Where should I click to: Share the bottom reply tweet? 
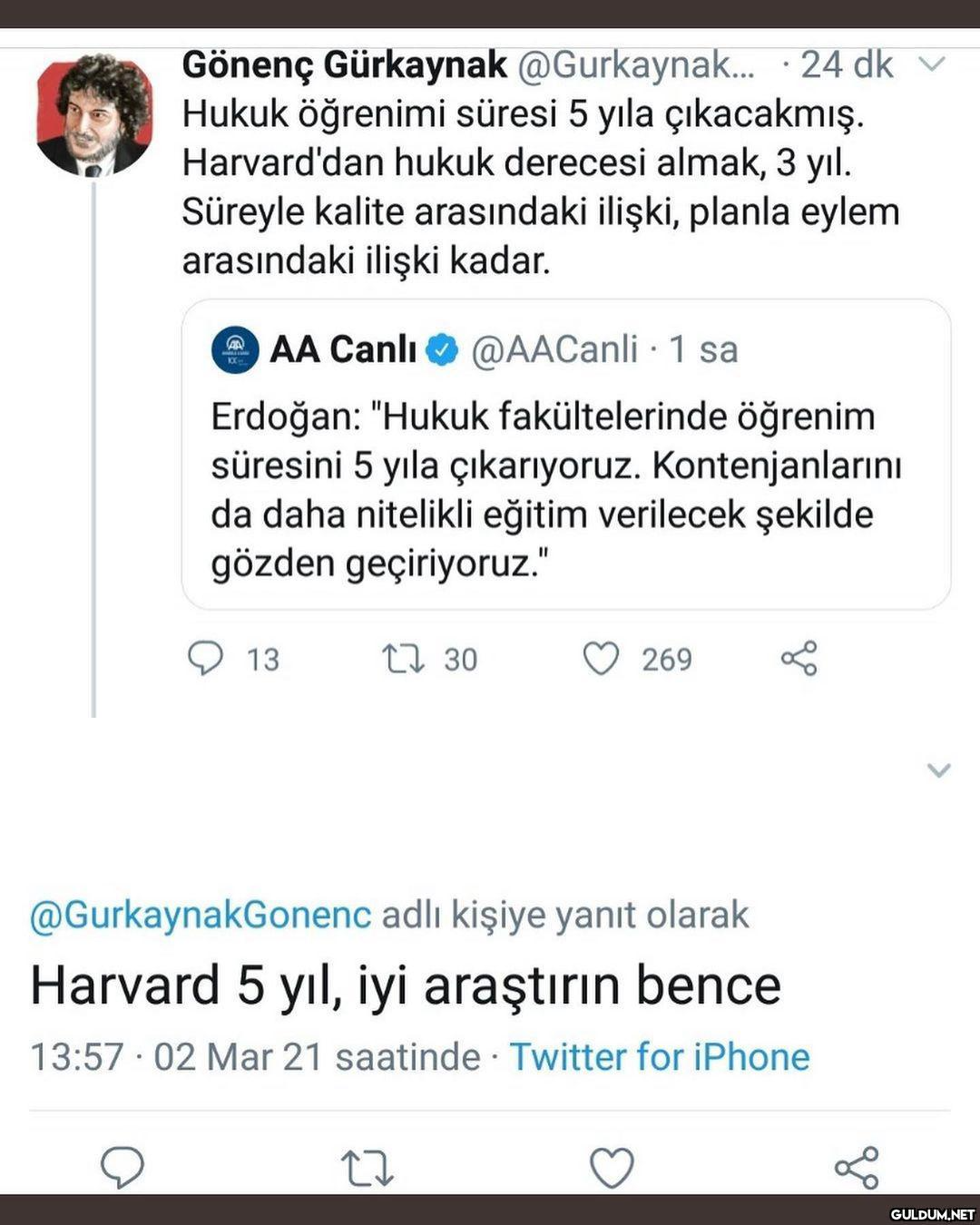[857, 1167]
